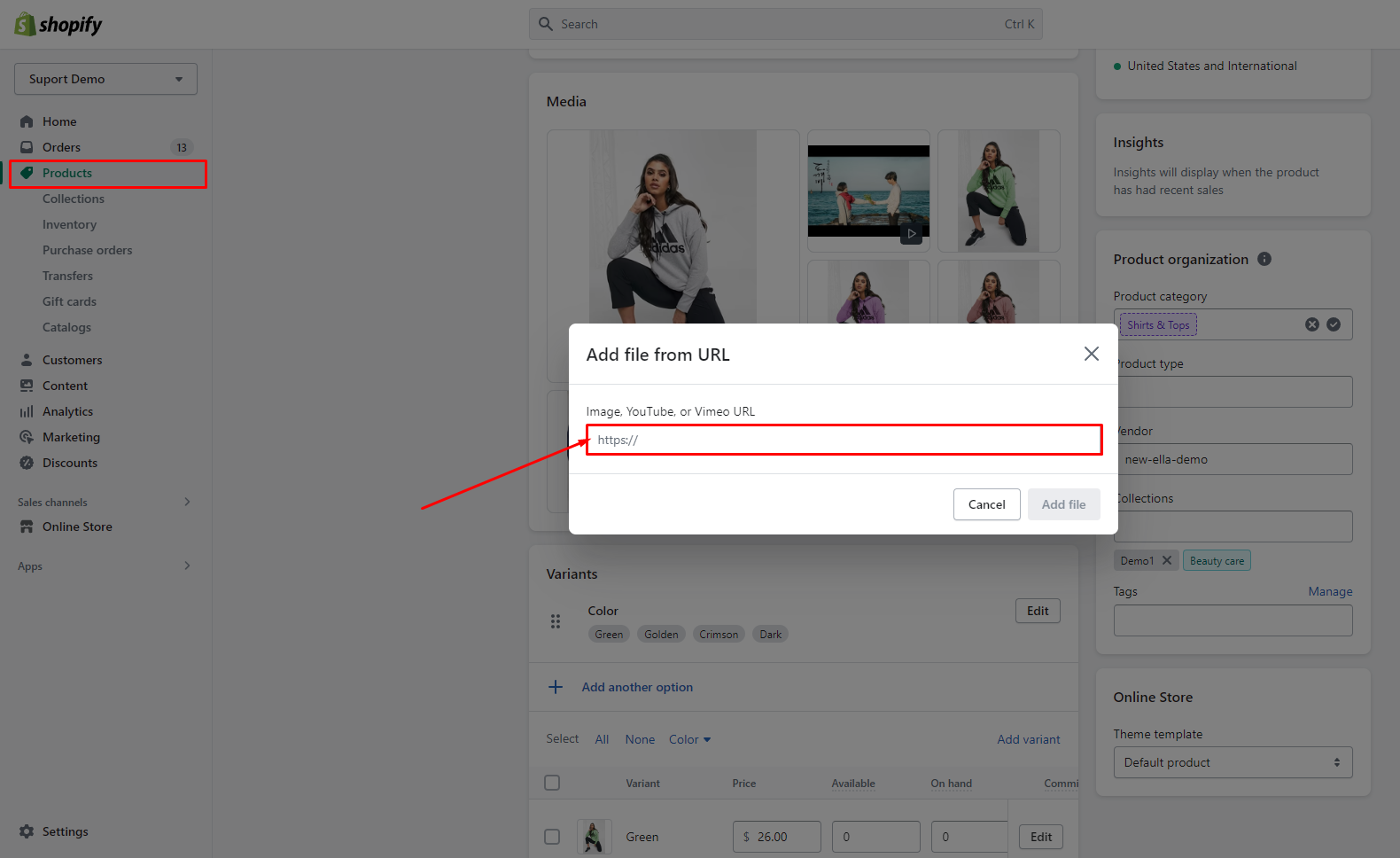Image resolution: width=1400 pixels, height=858 pixels.
Task: Click the Analytics bar chart icon
Action: click(27, 411)
